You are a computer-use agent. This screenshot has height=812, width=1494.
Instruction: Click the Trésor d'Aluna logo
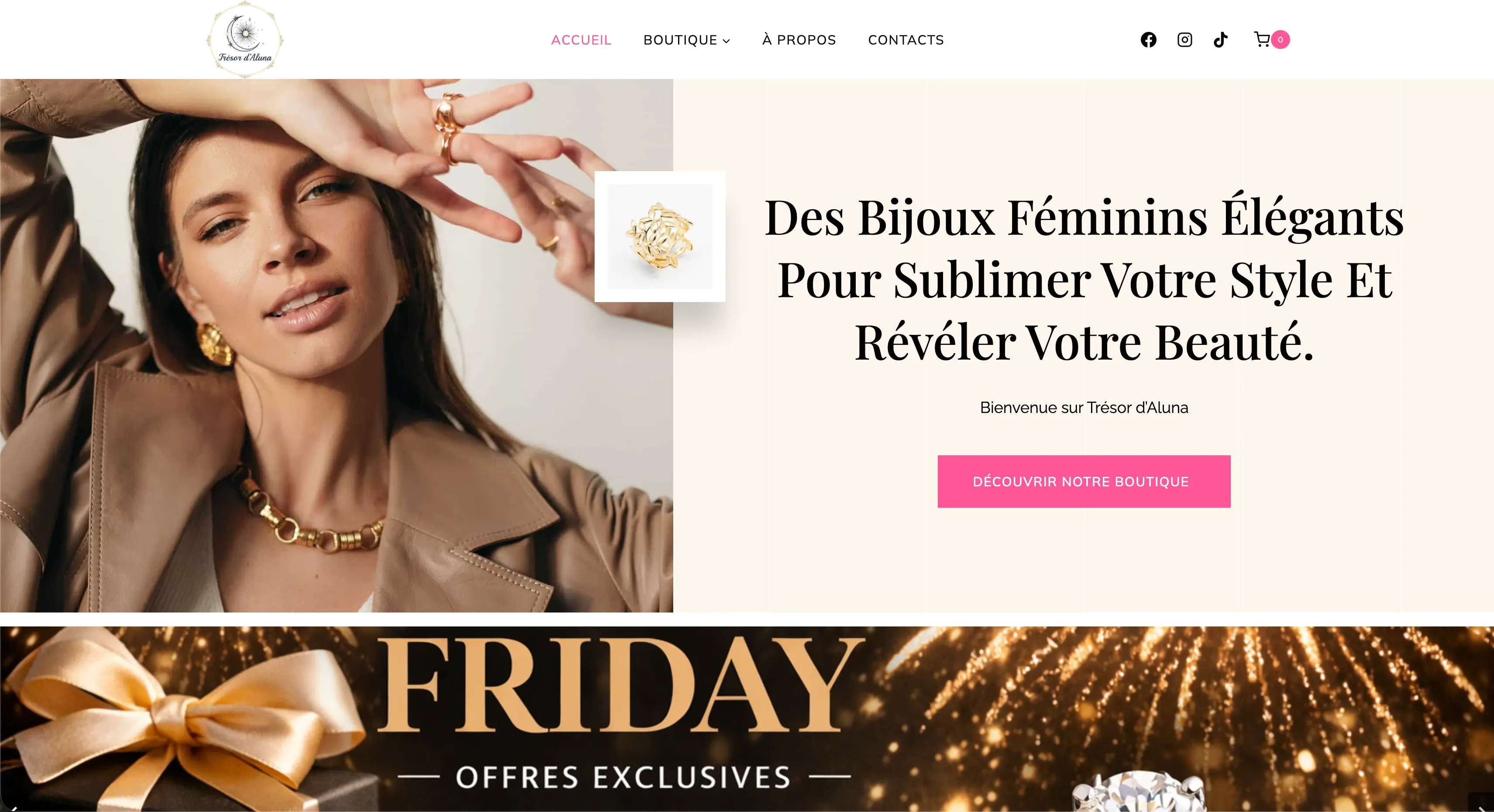pos(245,39)
